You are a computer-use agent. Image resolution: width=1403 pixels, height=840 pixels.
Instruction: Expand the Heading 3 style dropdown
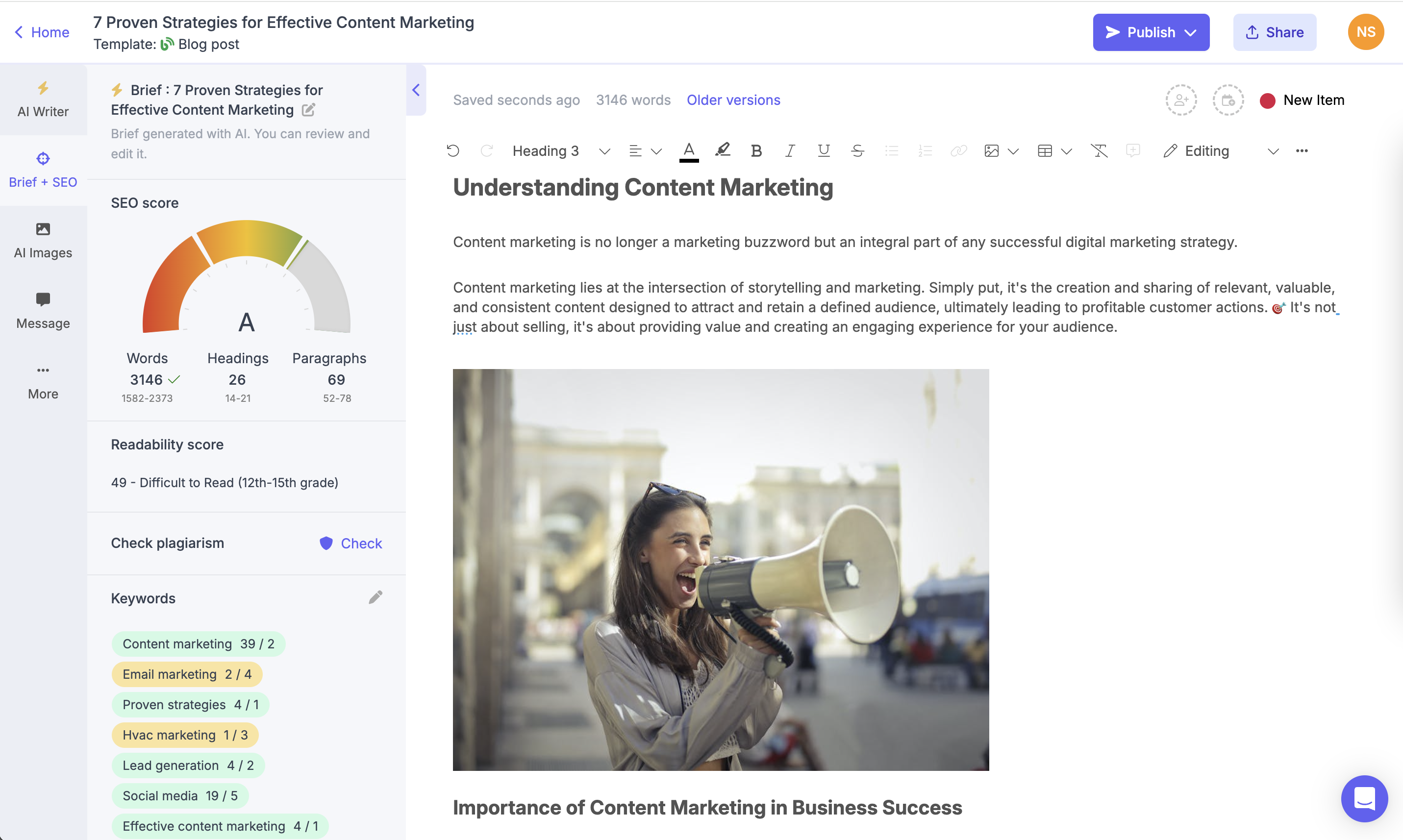(605, 151)
